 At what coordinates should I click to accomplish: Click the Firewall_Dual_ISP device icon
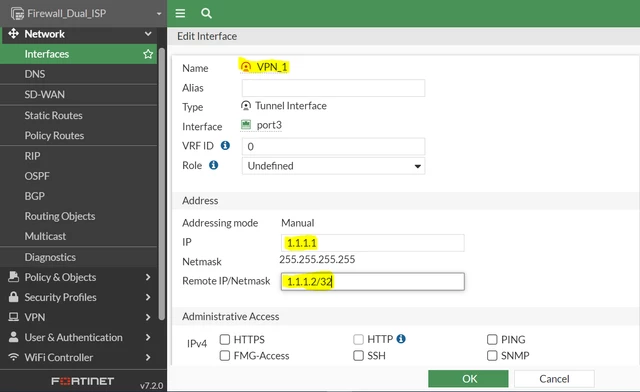click(17, 13)
